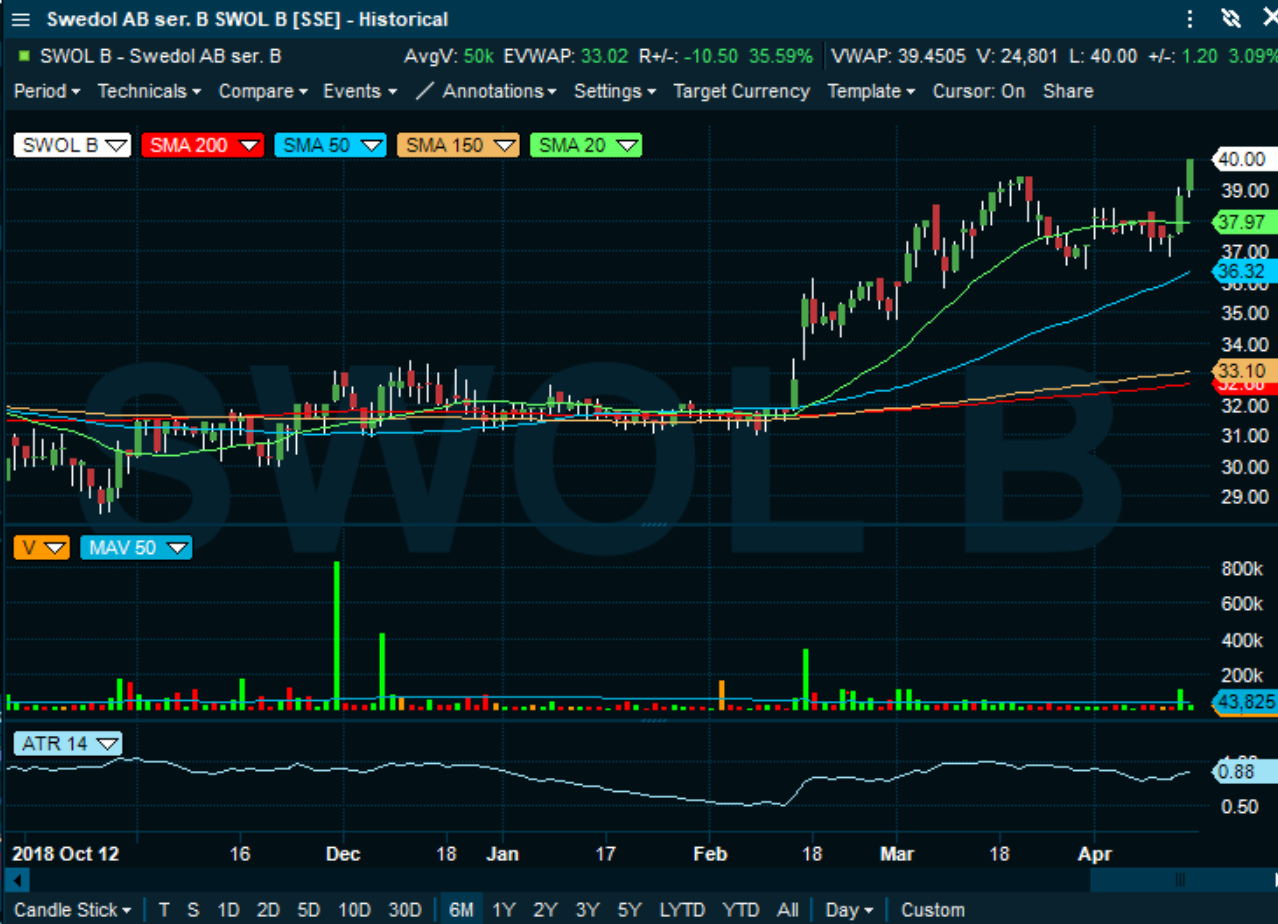The height and width of the screenshot is (924, 1278).
Task: Select the 10D period
Action: coord(354,910)
